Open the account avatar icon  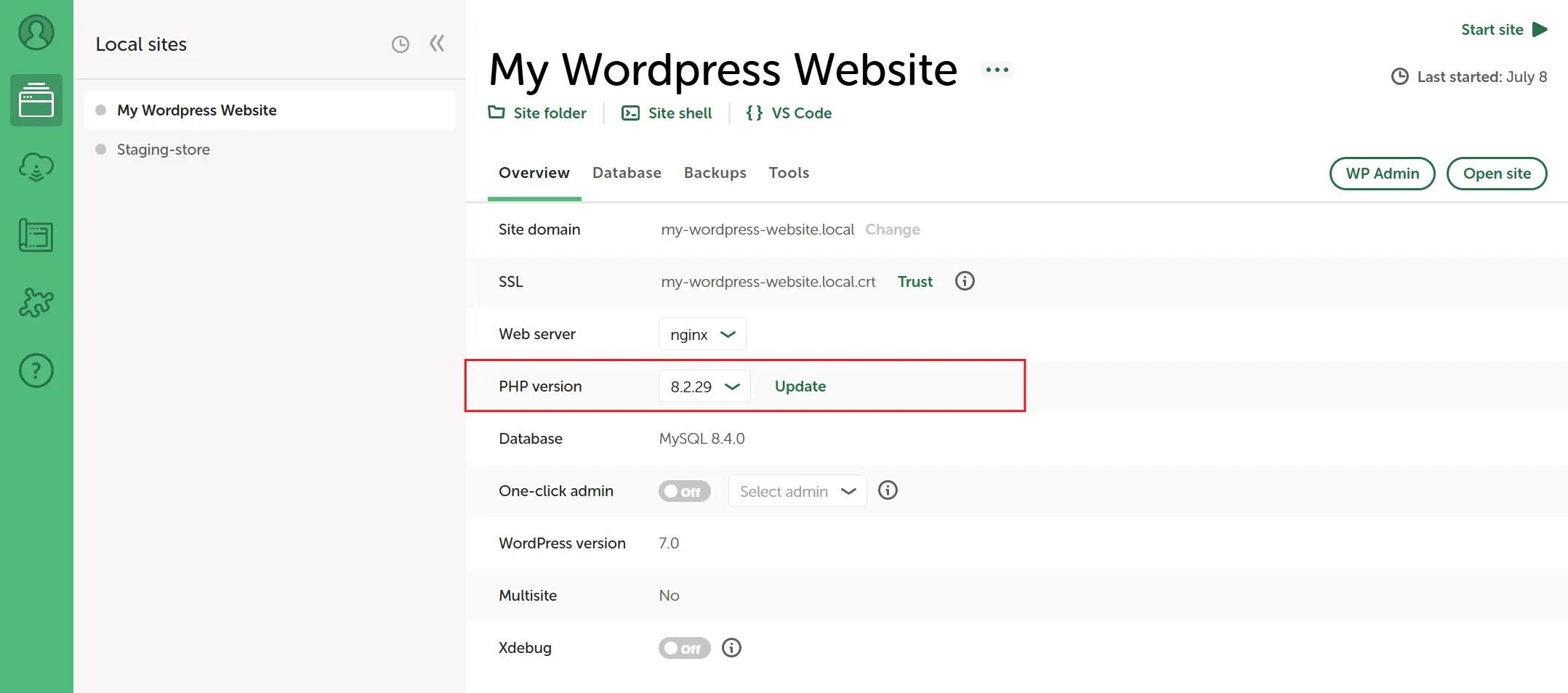[36, 33]
